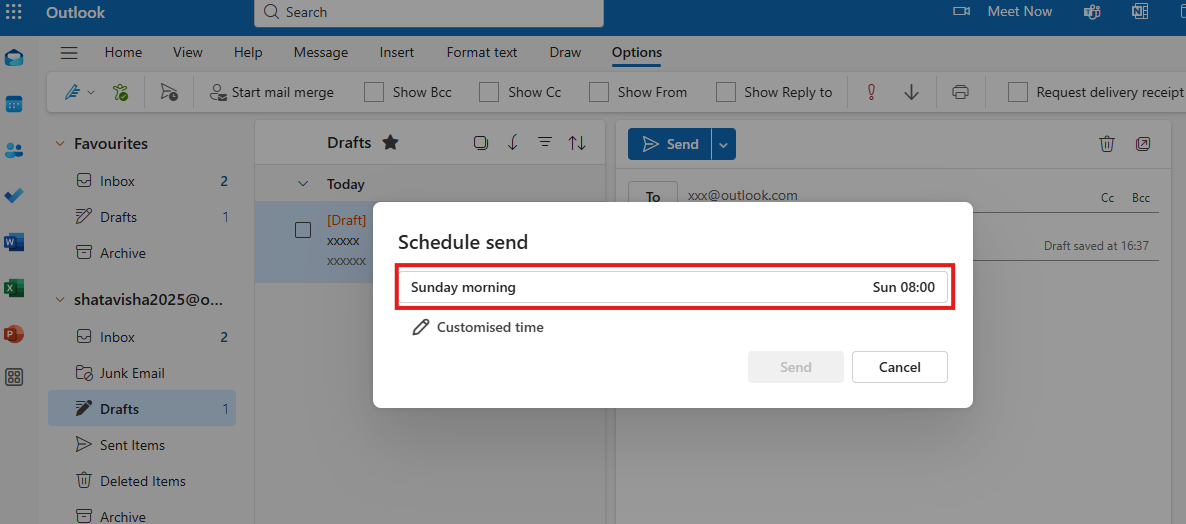Open Deleted Items folder
The width and height of the screenshot is (1186, 524).
coord(141,482)
